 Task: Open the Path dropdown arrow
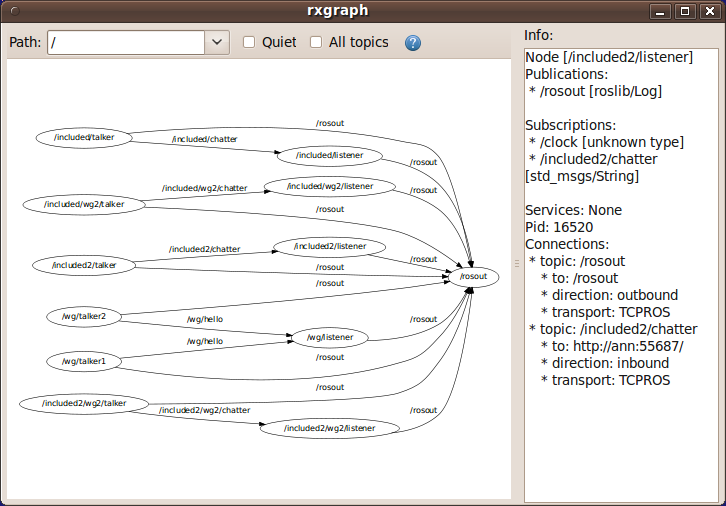[218, 42]
